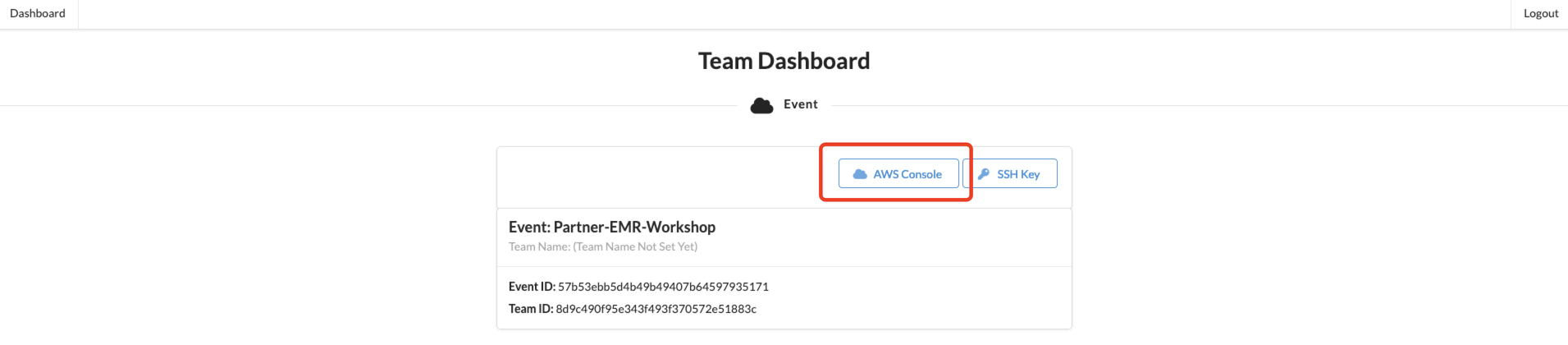Open the Dashboard menu item
The height and width of the screenshot is (345, 1568).
pyautogui.click(x=38, y=13)
